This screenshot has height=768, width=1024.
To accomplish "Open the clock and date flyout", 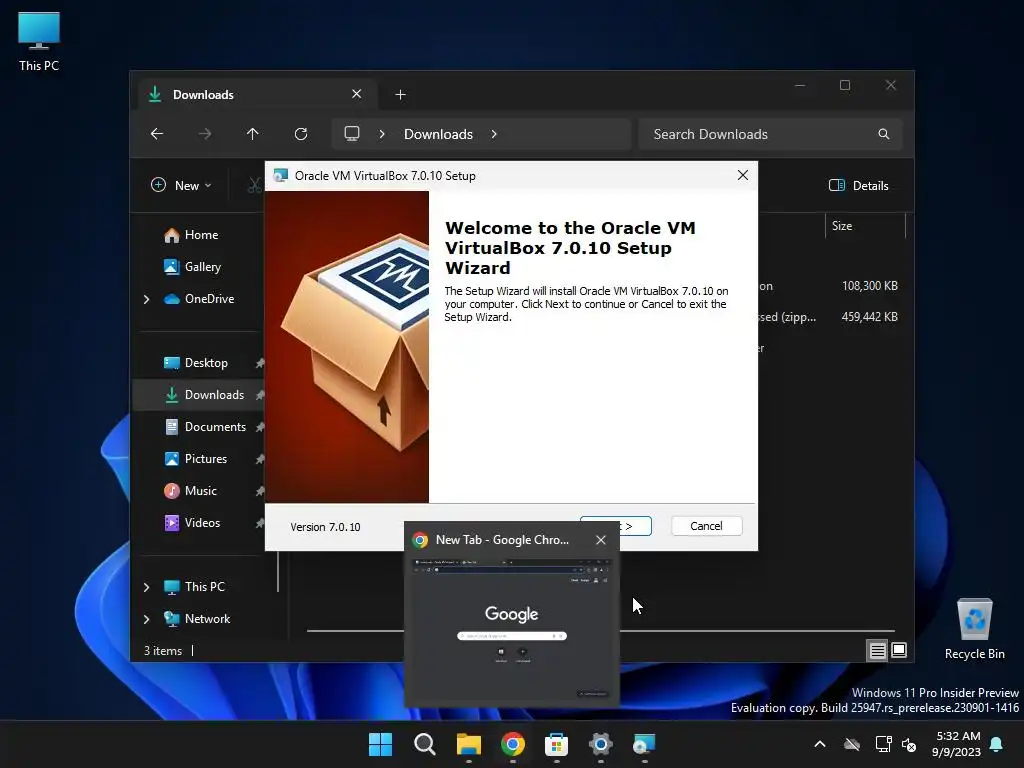I will tap(957, 744).
